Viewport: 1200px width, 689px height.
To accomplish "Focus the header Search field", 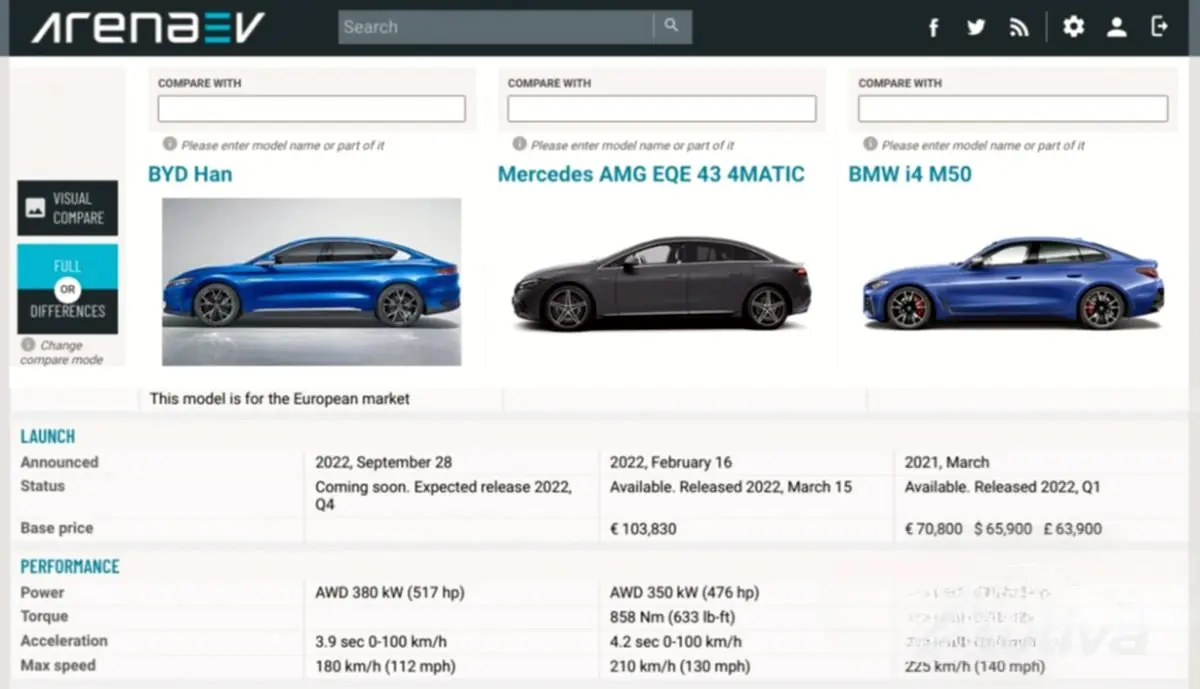I will 496,27.
